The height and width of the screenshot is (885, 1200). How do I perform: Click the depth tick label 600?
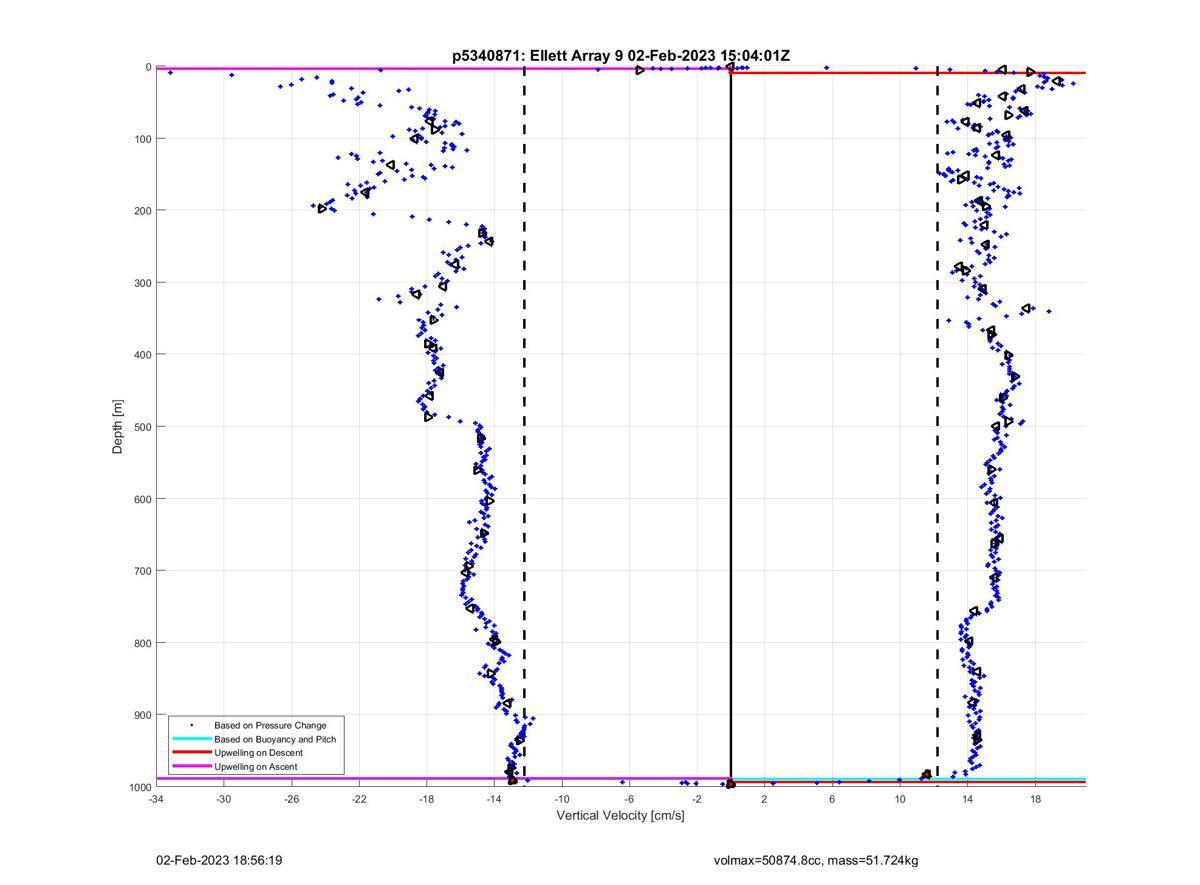[x=142, y=499]
